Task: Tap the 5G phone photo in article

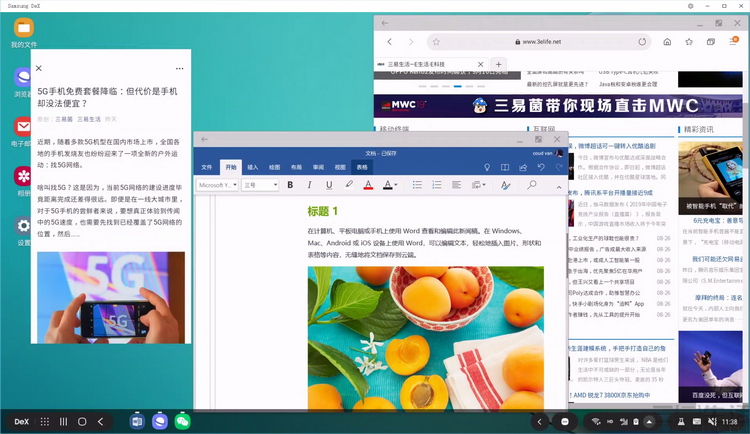Action: click(x=111, y=298)
